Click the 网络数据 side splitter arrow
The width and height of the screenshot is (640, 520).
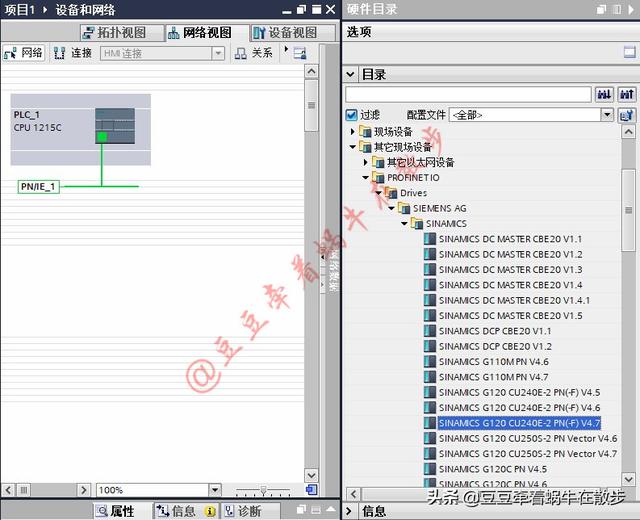pos(323,258)
